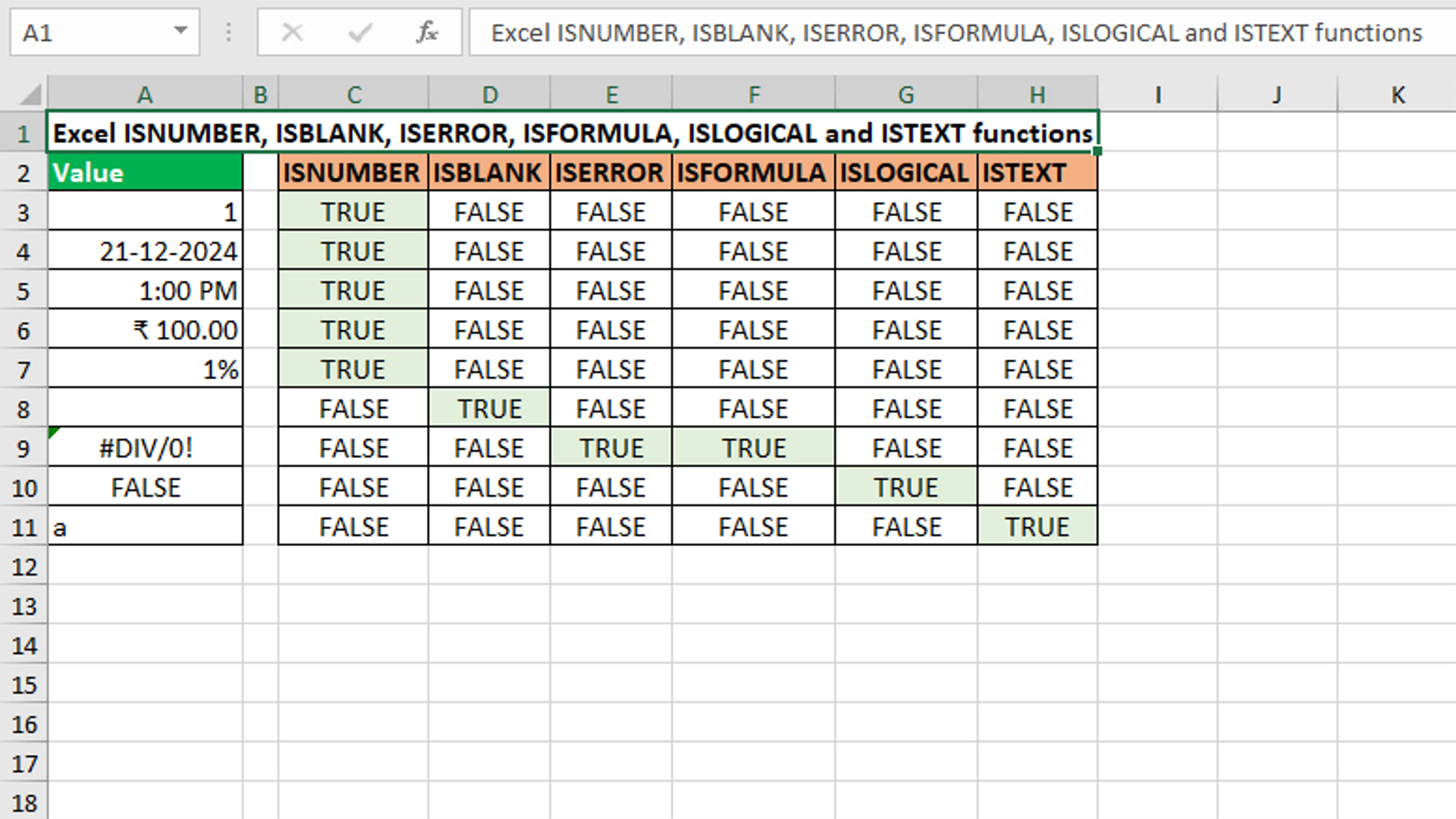This screenshot has width=1456, height=819.
Task: Click the cell with value 1 in column A
Action: [145, 212]
